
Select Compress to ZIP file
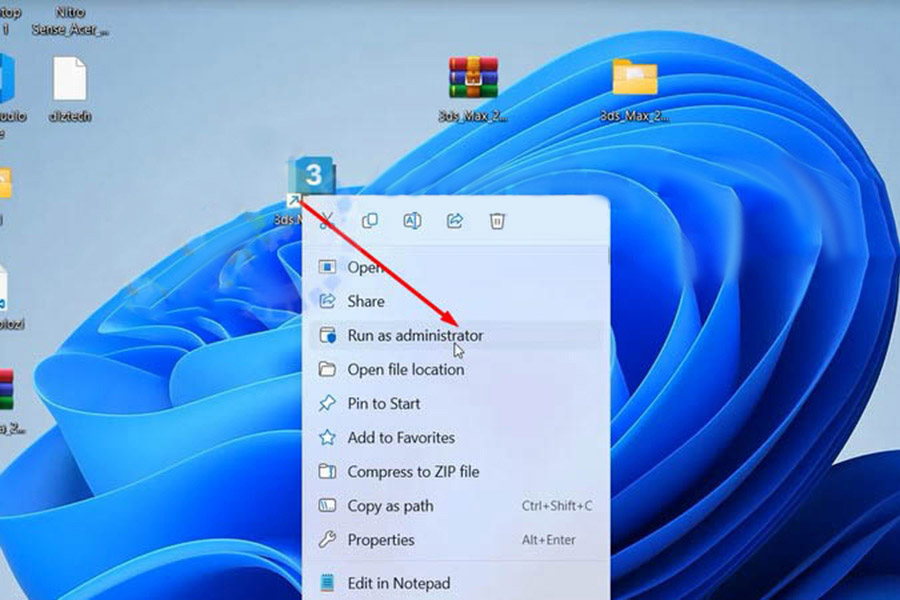click(412, 471)
